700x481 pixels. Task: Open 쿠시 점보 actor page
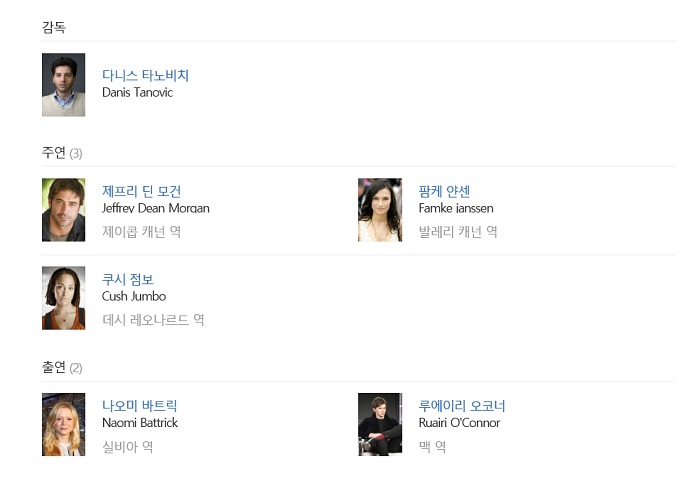coord(128,279)
